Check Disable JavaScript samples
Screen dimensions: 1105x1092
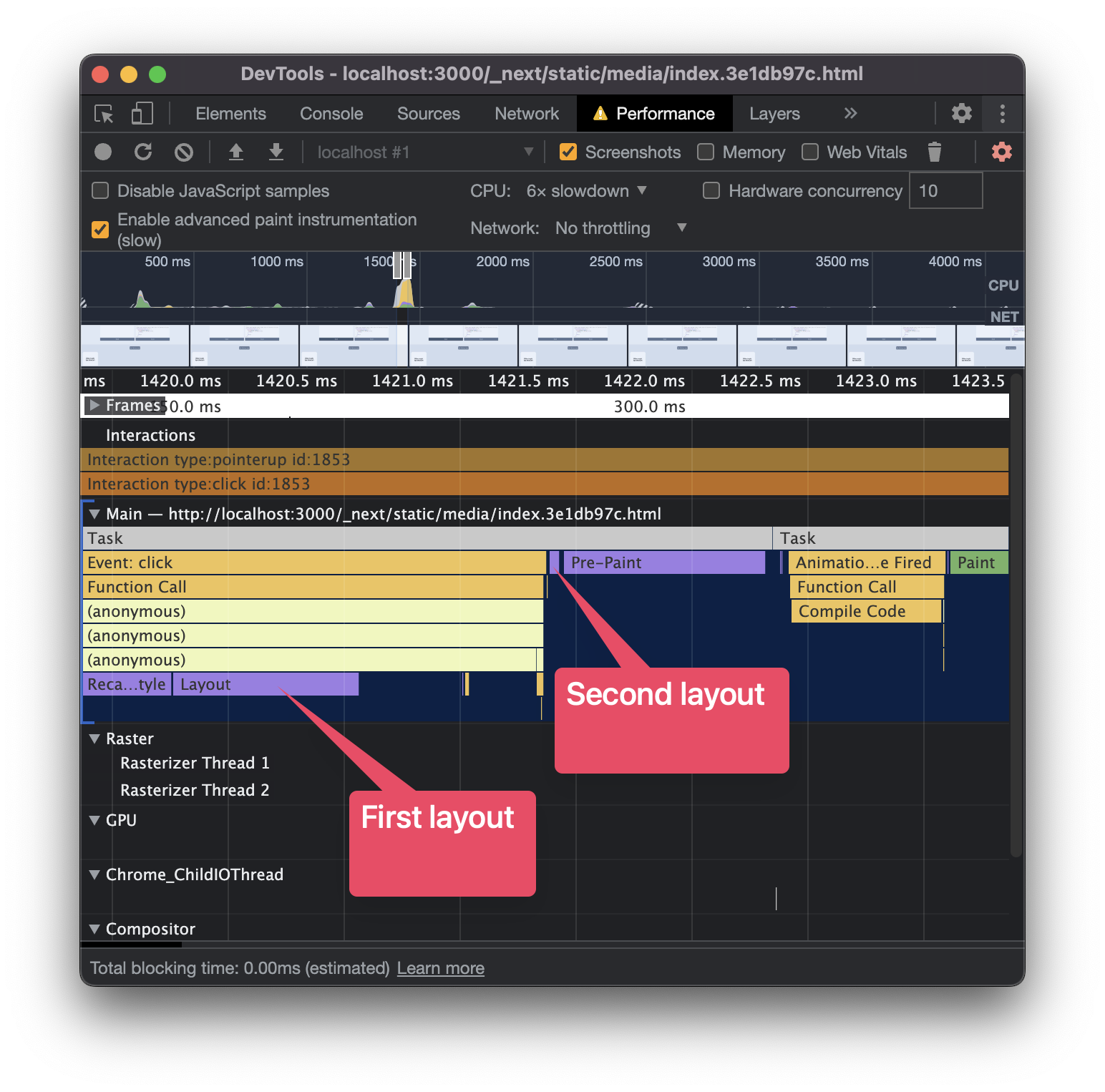pos(100,190)
